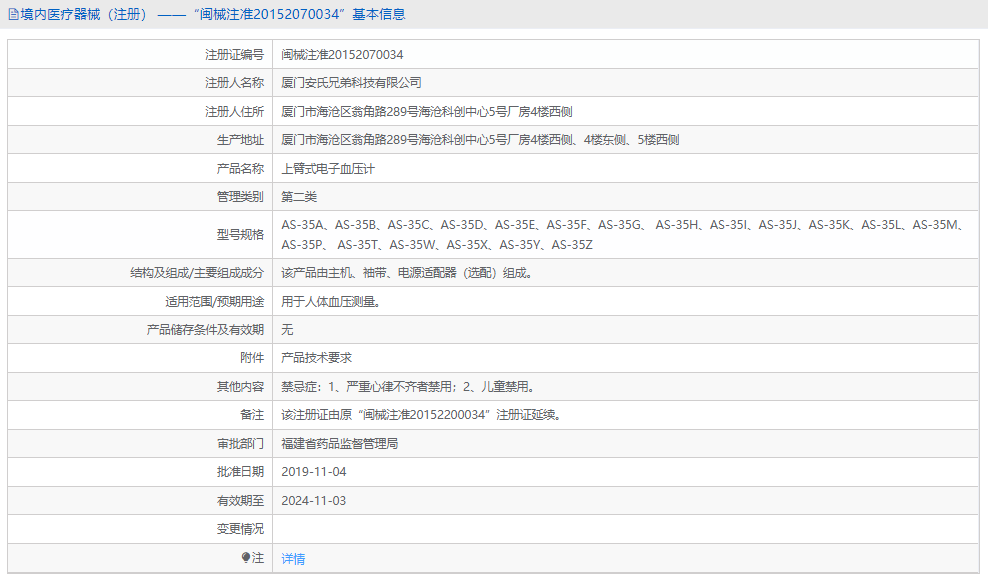Screen dimensions: 988x579
Task: Click expiry date 2024-11-03
Action: (314, 500)
